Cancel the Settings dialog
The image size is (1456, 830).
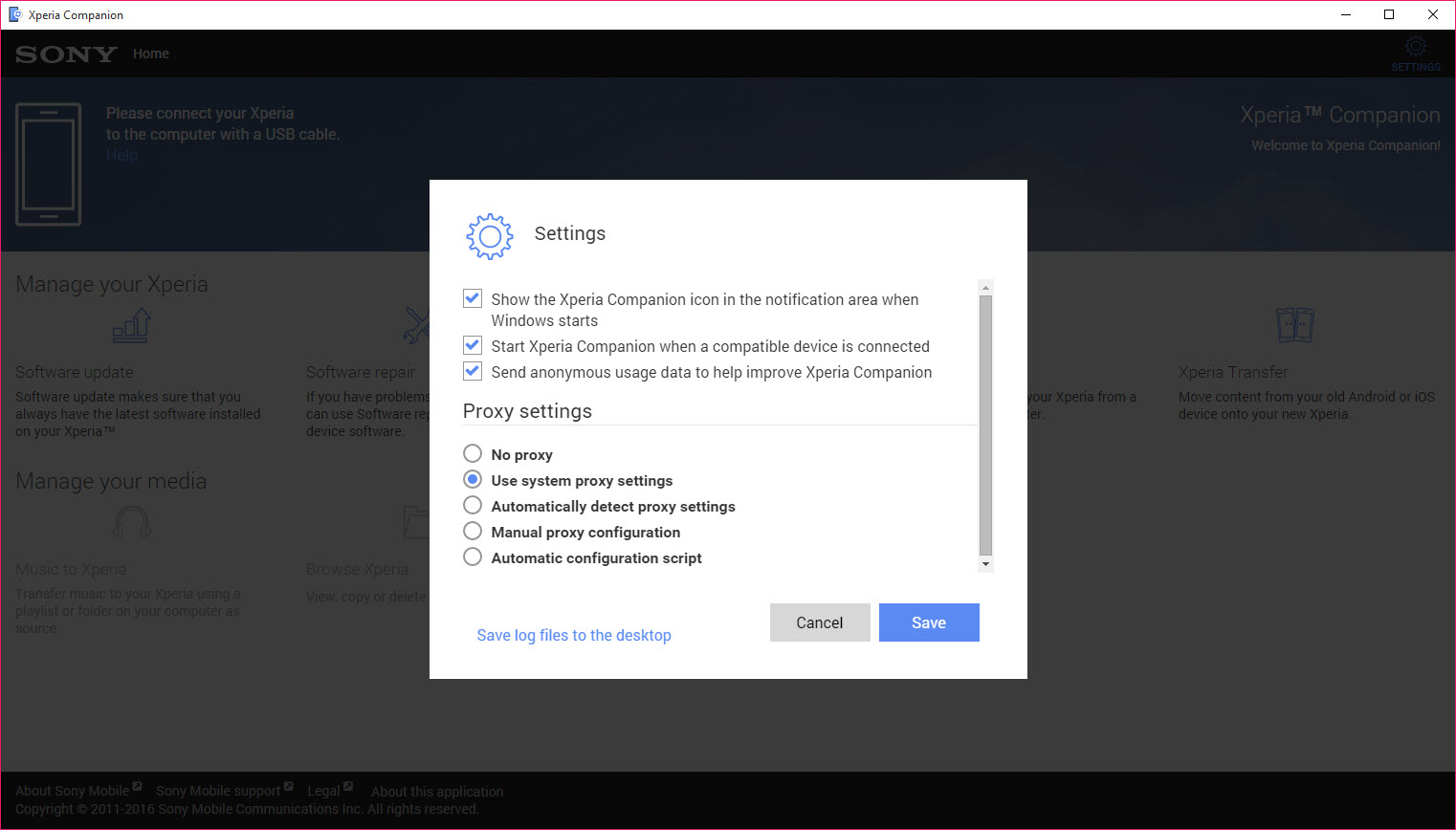820,622
